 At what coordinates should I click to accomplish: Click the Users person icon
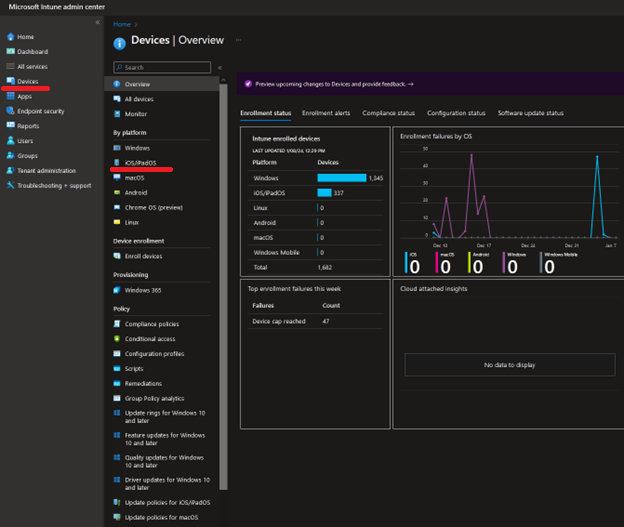[x=11, y=141]
